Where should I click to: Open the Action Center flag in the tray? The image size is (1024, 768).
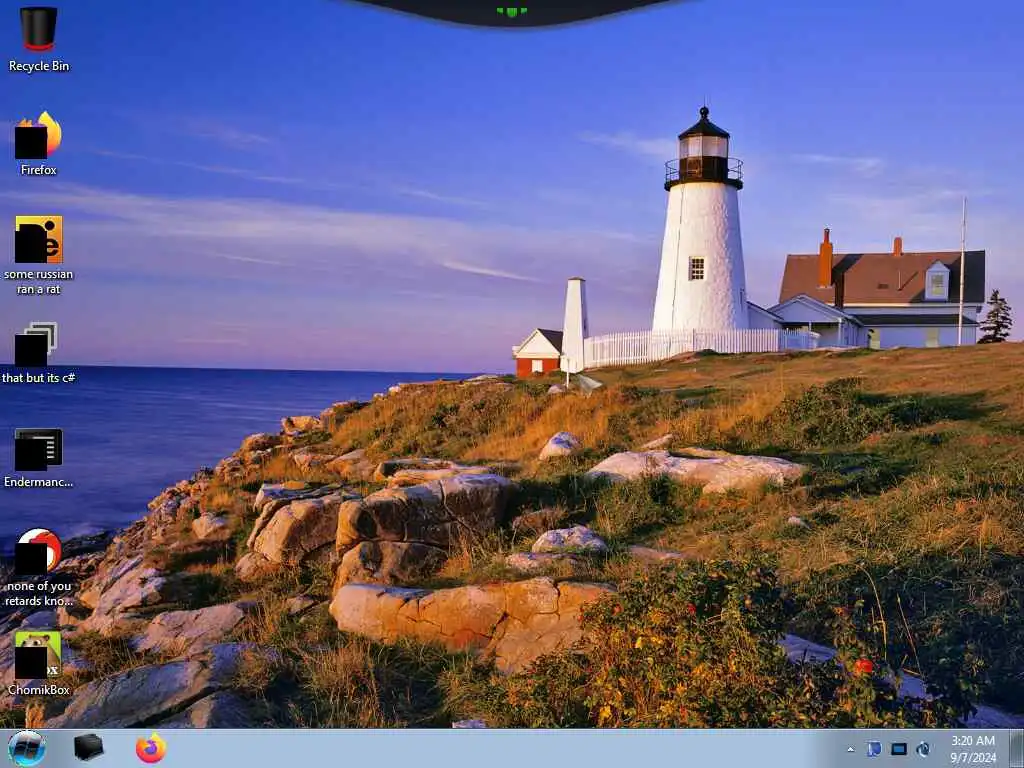(x=874, y=749)
